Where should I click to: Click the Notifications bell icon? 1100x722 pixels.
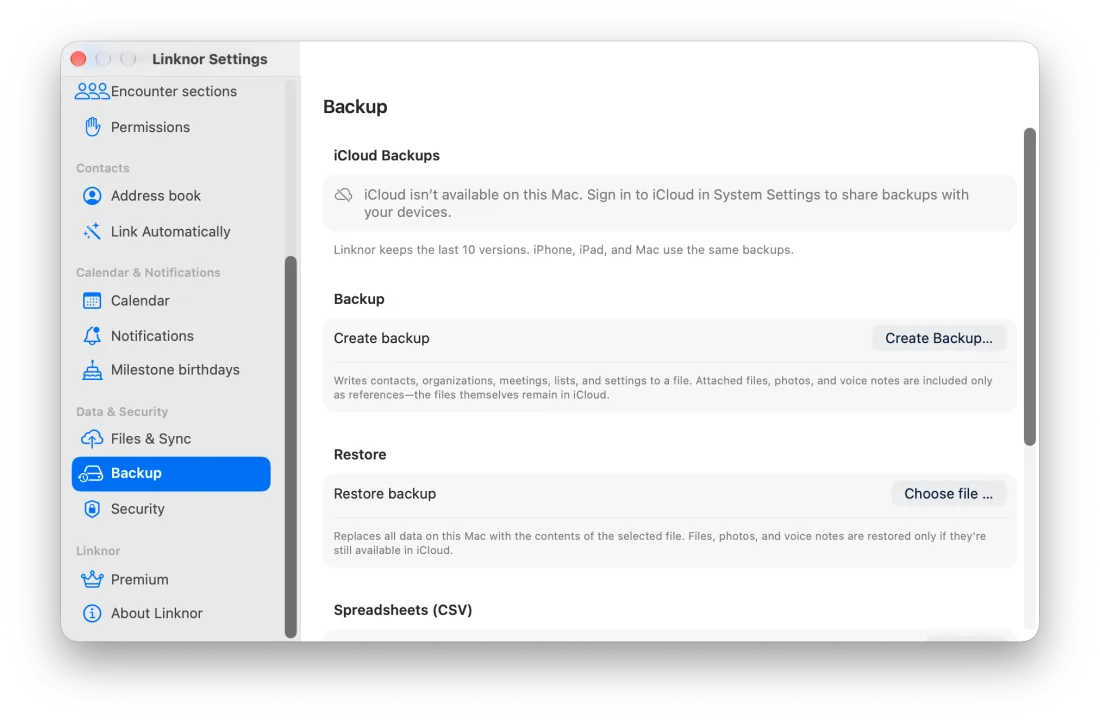tap(92, 336)
